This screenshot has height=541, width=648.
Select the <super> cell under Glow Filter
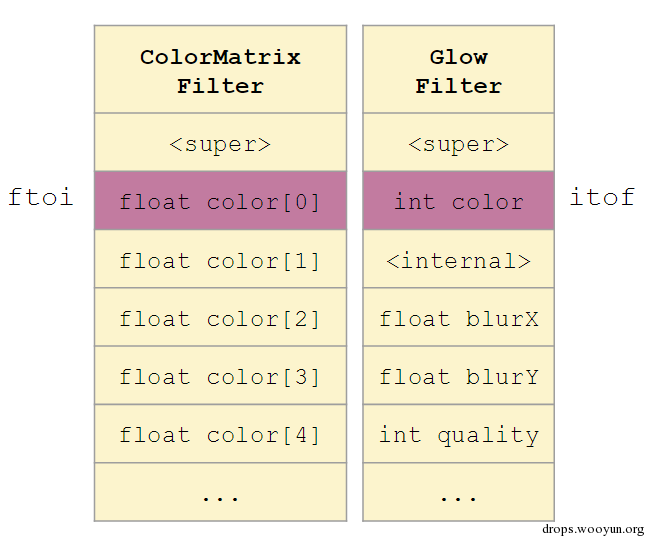pyautogui.click(x=458, y=142)
